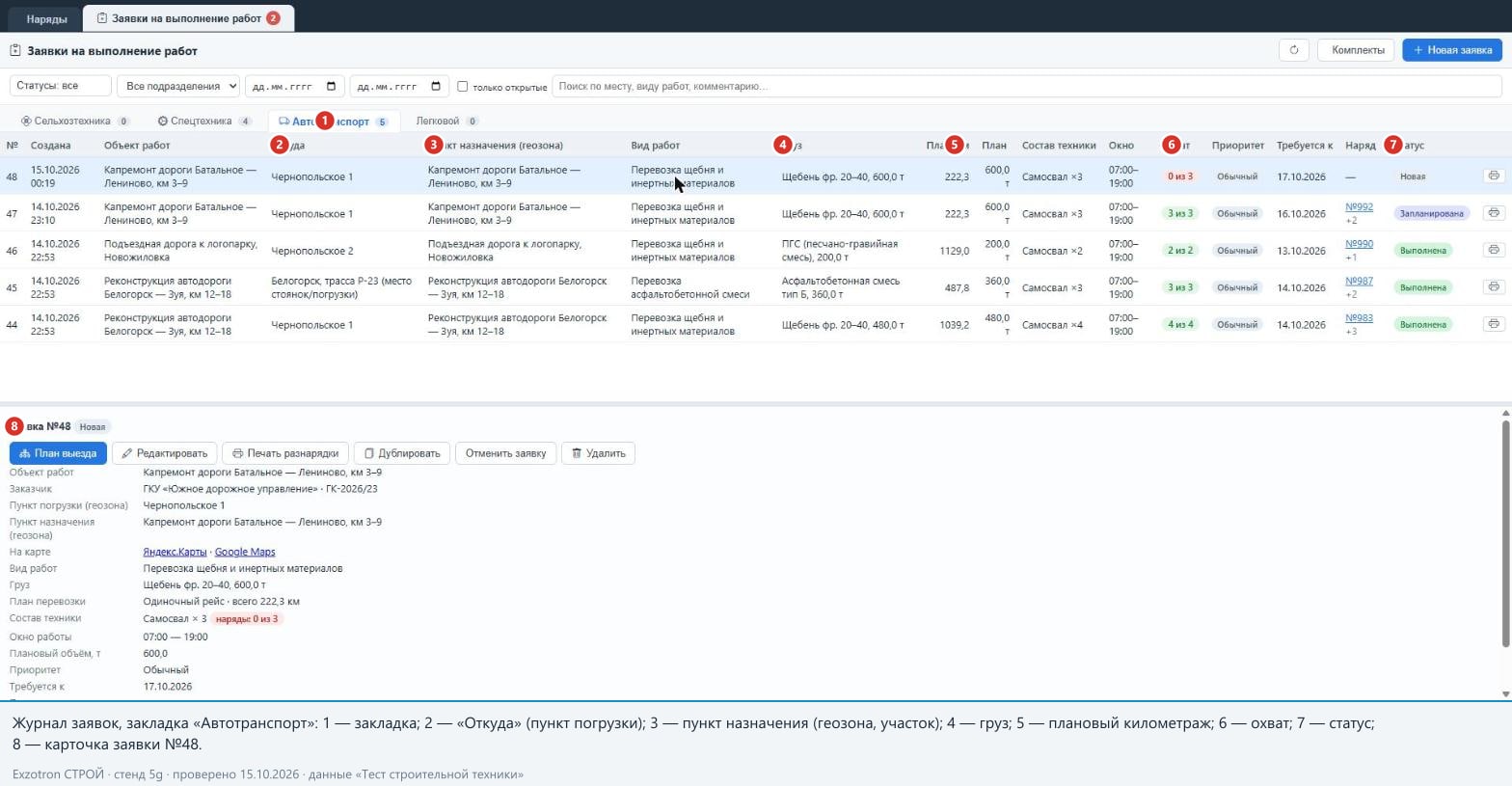
Task: Click the print icon in row 45
Action: coord(1494,286)
